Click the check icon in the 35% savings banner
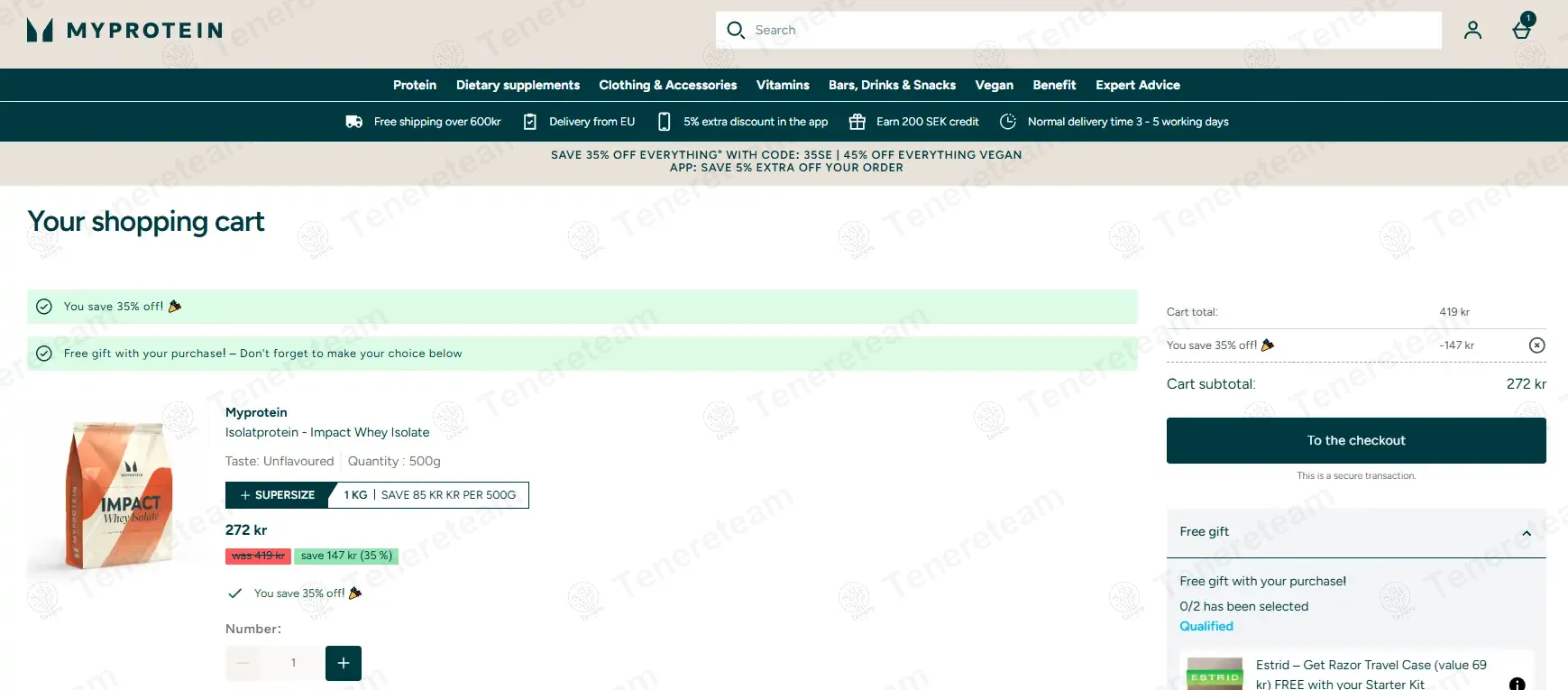 click(44, 307)
